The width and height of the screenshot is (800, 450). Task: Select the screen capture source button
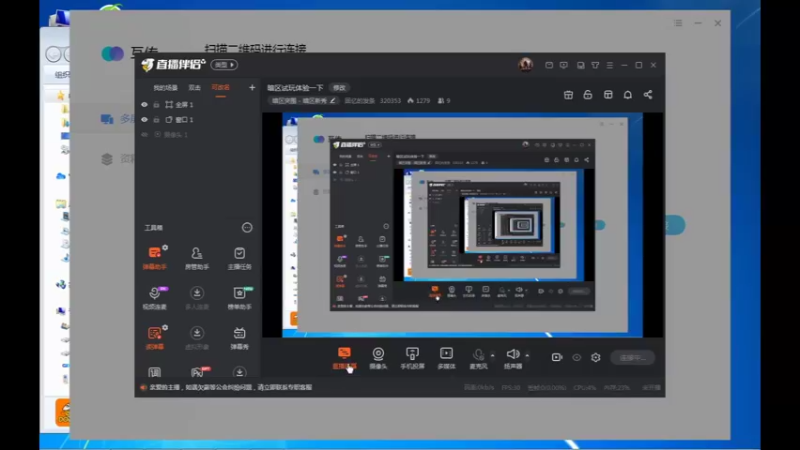(344, 358)
